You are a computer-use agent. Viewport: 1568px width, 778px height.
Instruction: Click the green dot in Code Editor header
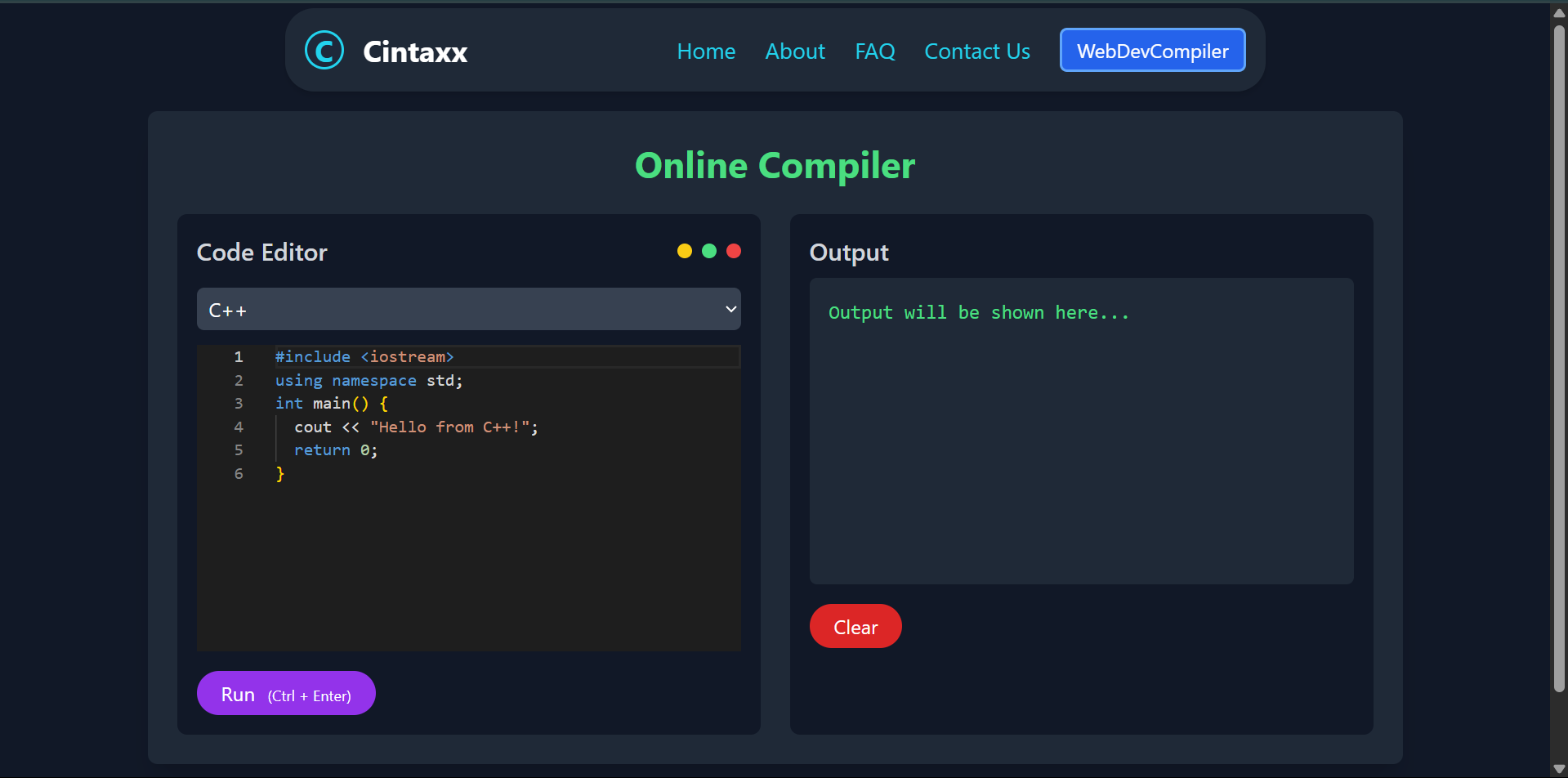point(709,251)
